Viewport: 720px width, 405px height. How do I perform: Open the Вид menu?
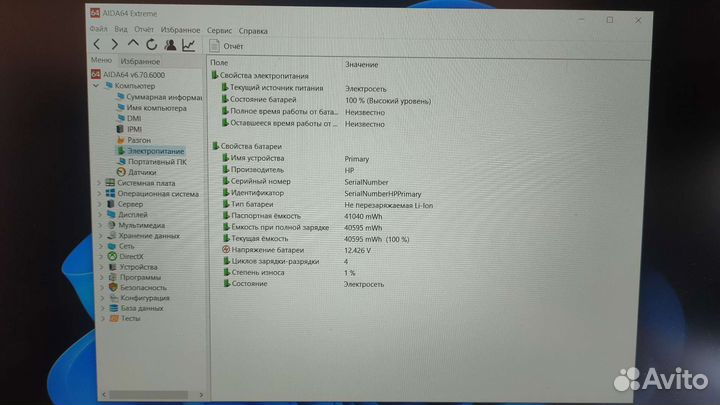click(x=121, y=29)
